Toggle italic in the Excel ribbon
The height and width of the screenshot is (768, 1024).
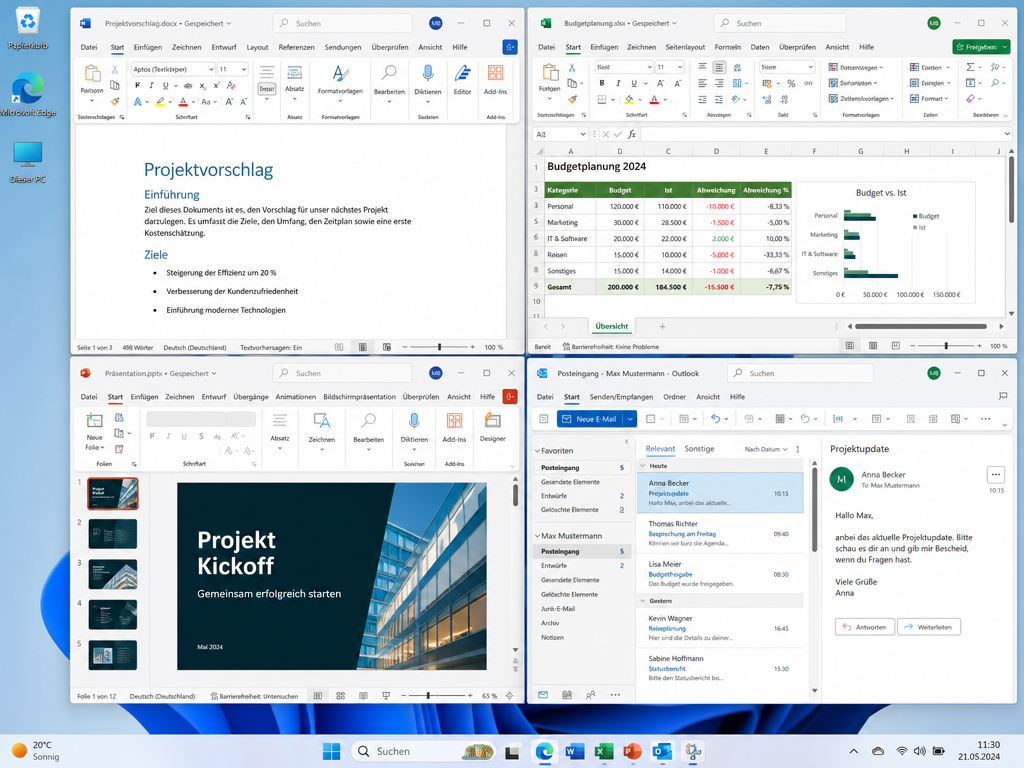618,83
